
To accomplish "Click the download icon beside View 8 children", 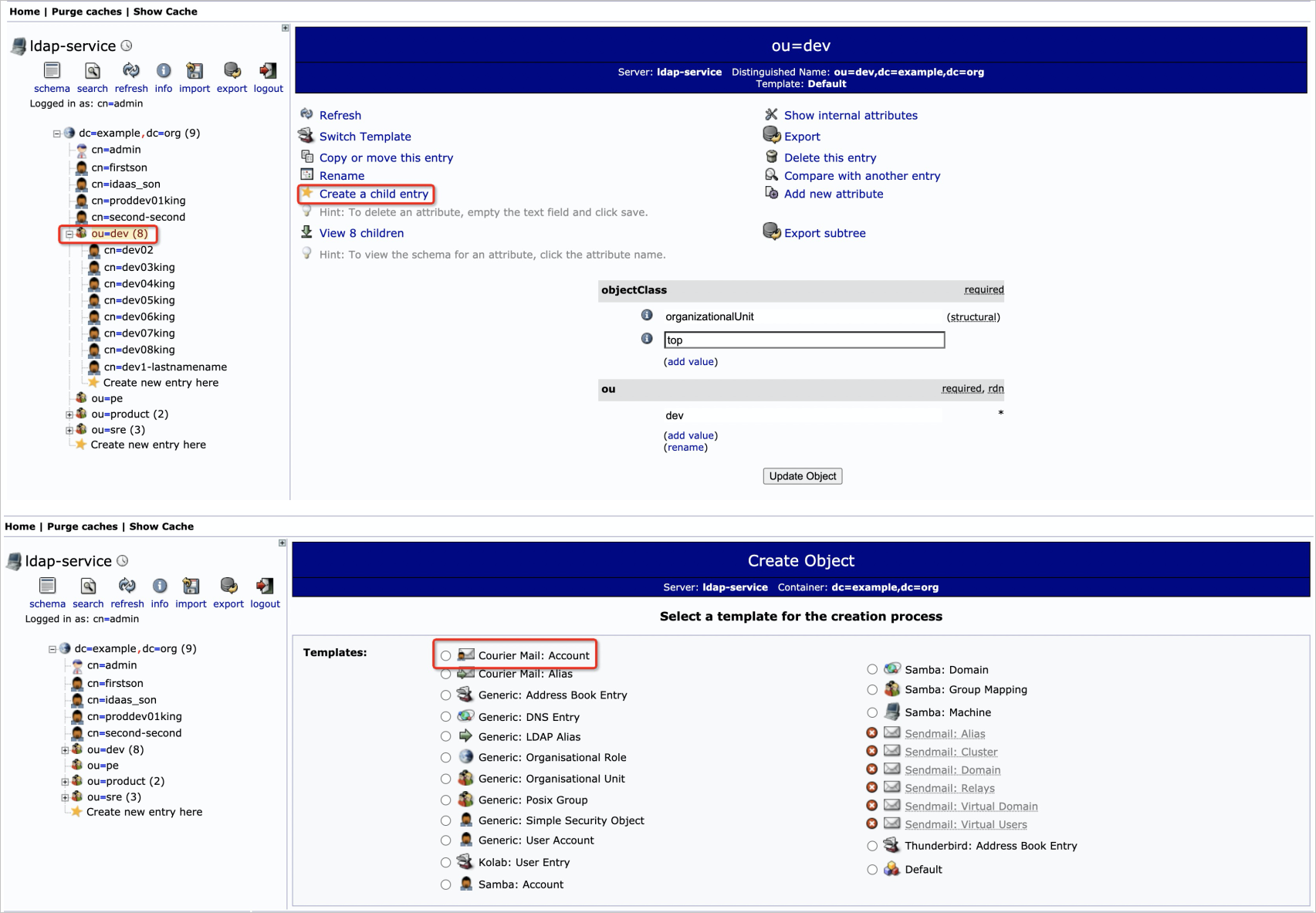I will tap(306, 232).
